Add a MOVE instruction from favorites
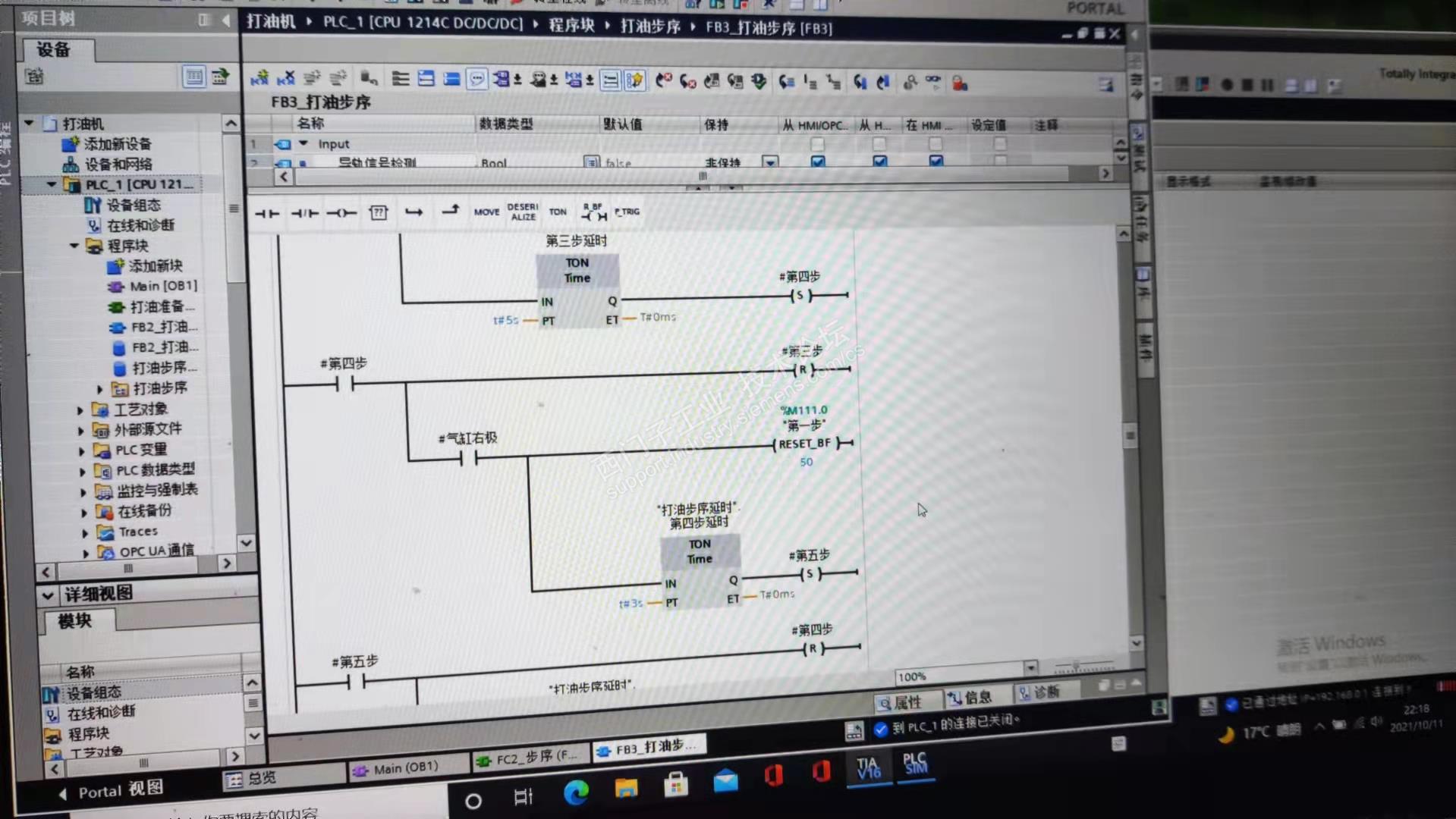The image size is (1456, 819). (486, 212)
